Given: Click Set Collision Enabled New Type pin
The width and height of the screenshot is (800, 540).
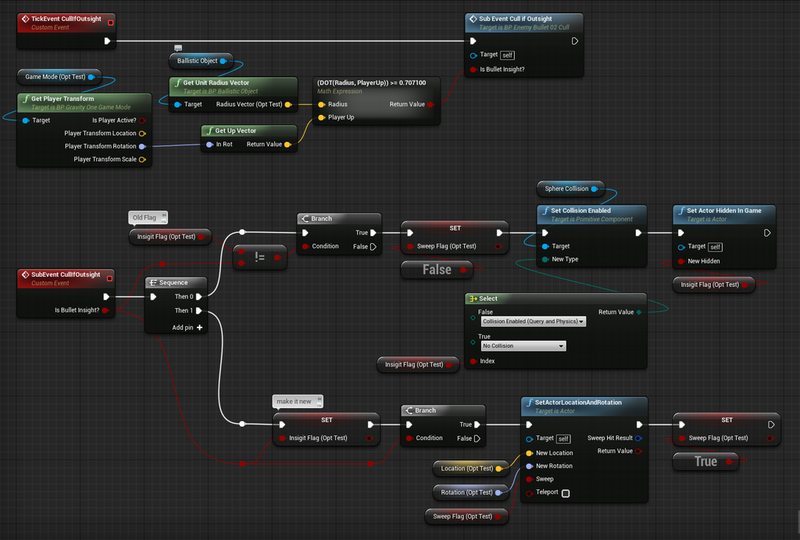Looking at the screenshot, I should pos(545,259).
